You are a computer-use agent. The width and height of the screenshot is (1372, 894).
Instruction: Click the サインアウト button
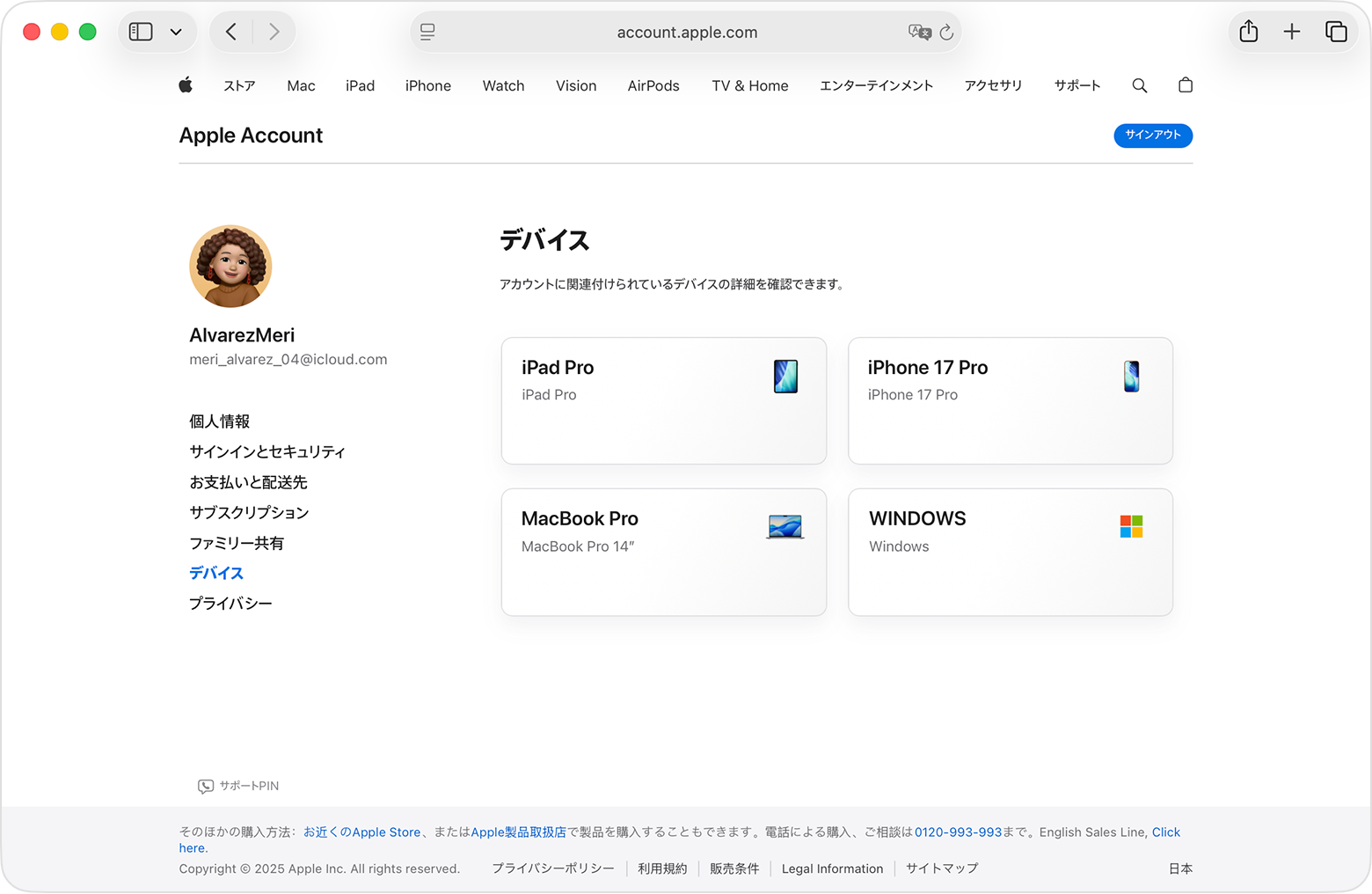tap(1153, 136)
